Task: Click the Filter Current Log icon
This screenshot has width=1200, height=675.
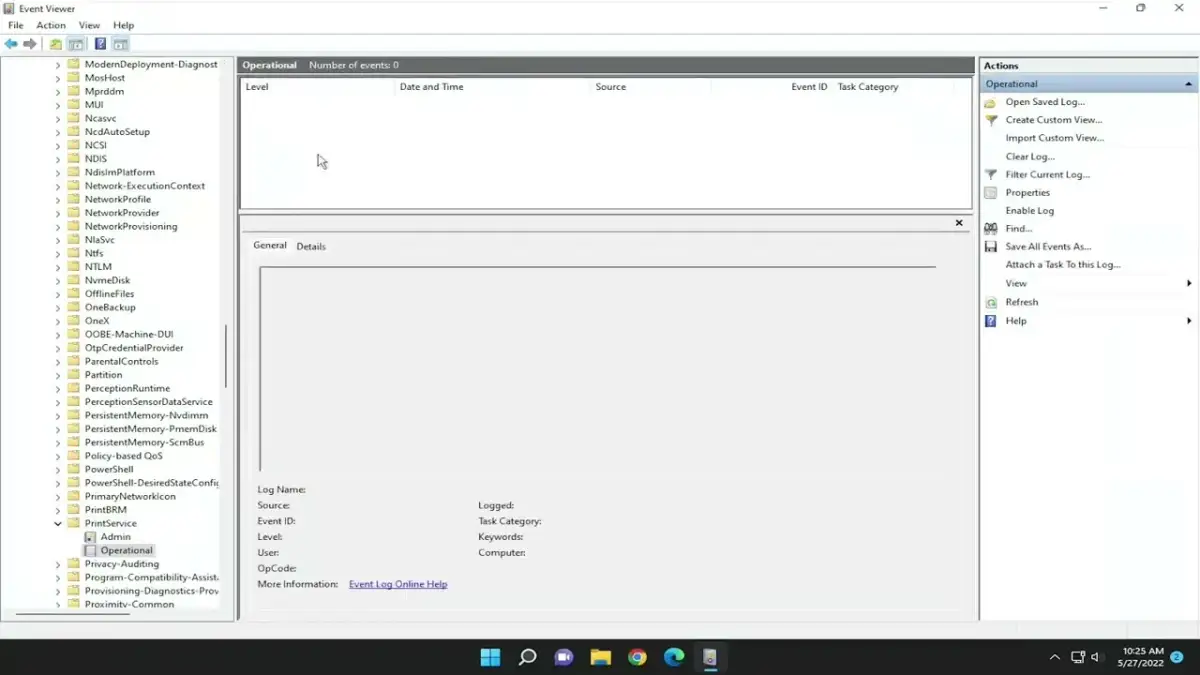Action: (x=991, y=174)
